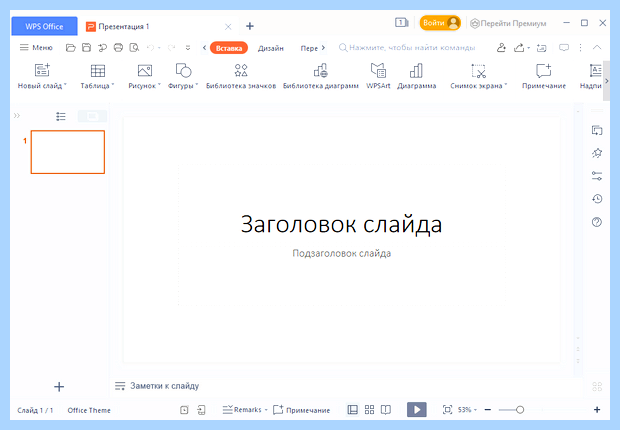Add slide with plus under thumbnails
The height and width of the screenshot is (430, 620).
pyautogui.click(x=59, y=386)
